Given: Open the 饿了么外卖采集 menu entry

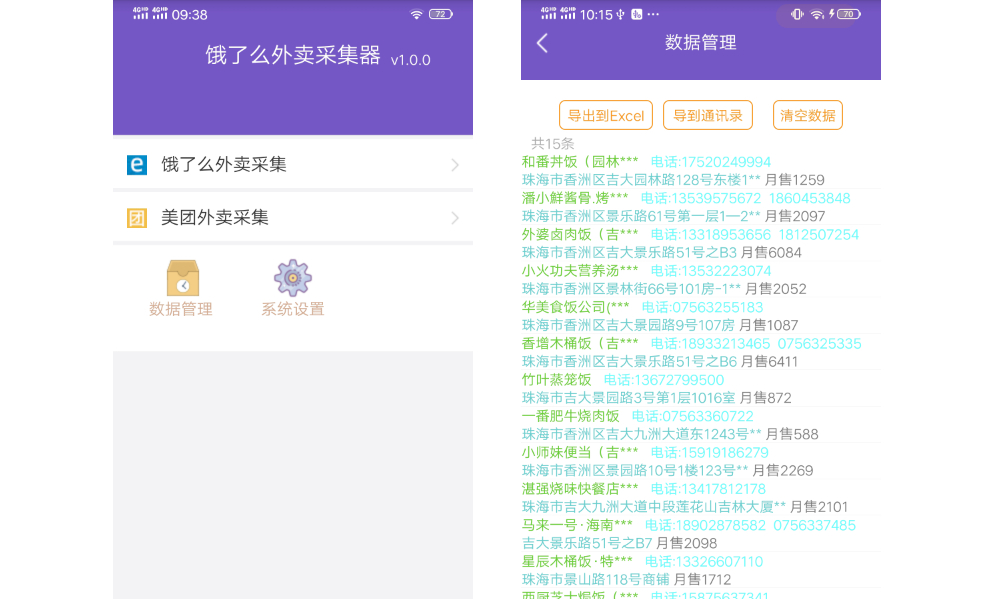Looking at the screenshot, I should pos(293,164).
